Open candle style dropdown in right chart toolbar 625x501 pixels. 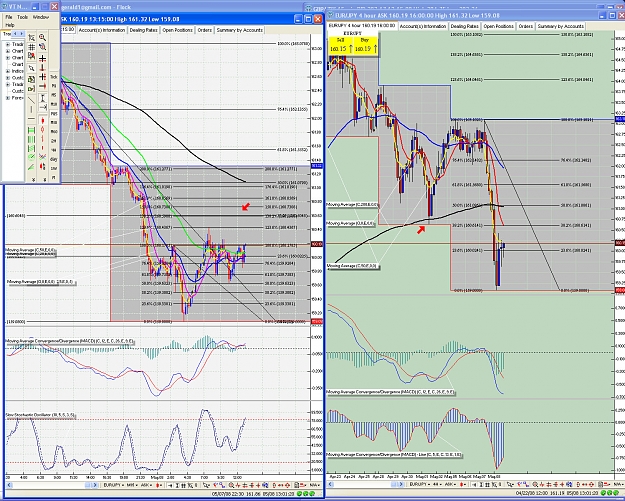[x=464, y=485]
